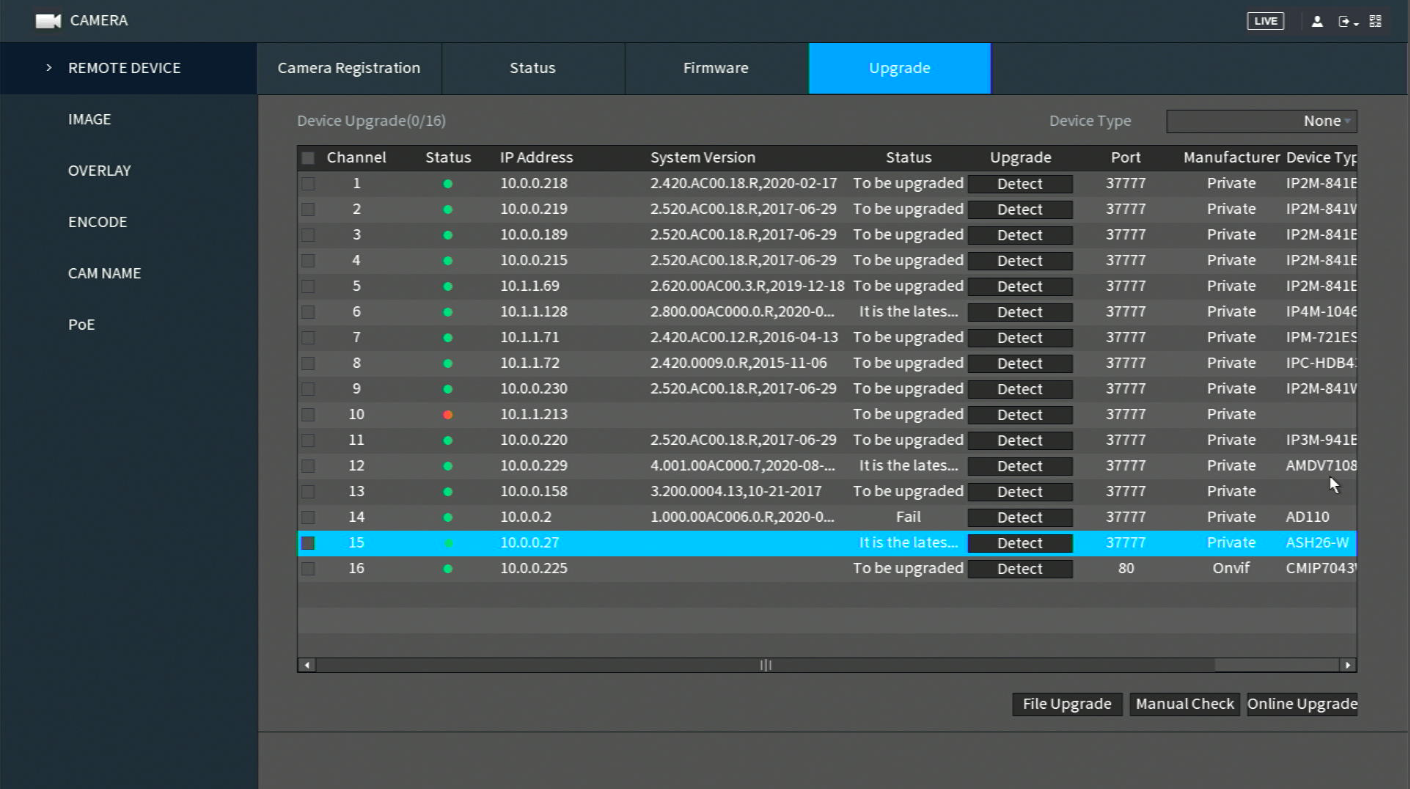Click the red status dot of channel 10
The height and width of the screenshot is (789, 1410).
448,415
